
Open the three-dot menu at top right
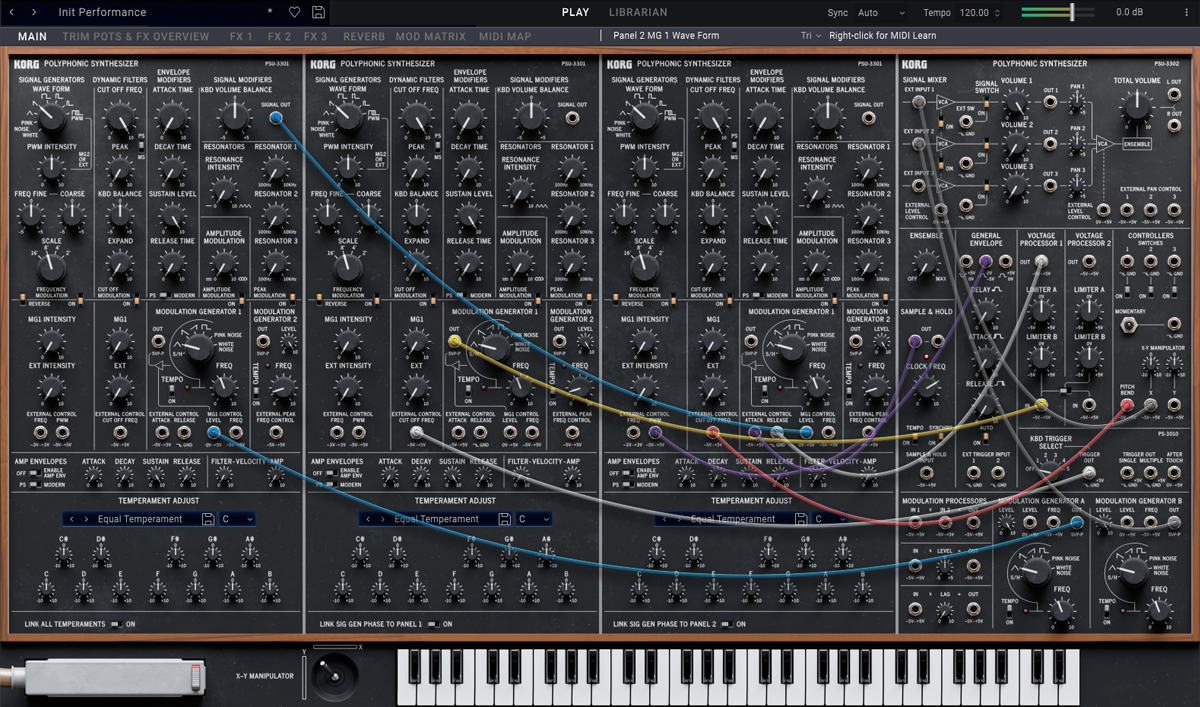(1186, 11)
